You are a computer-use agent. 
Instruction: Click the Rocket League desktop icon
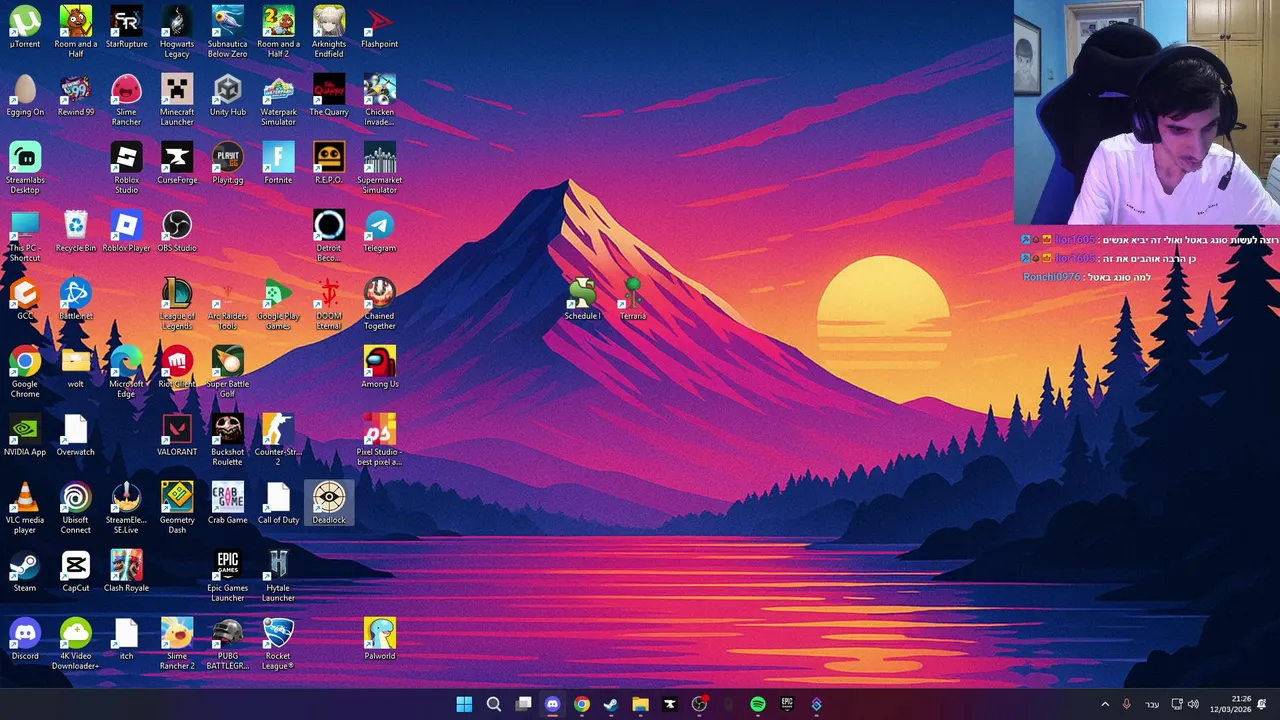(x=278, y=644)
